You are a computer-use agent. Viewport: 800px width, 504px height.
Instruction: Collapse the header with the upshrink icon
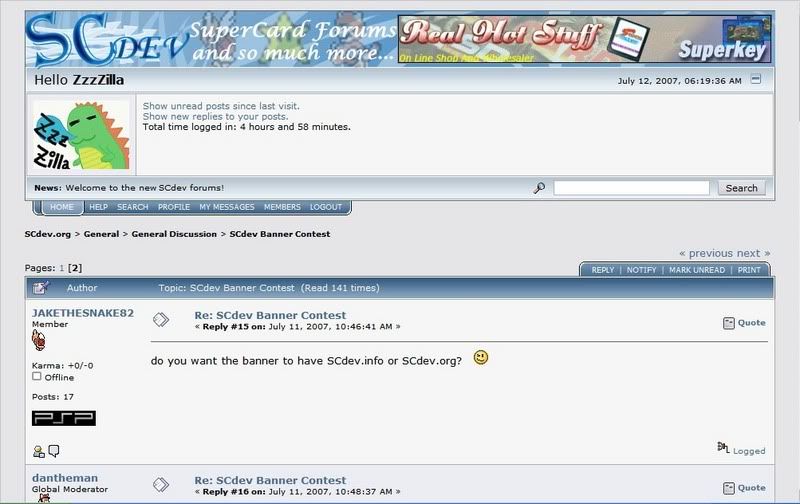click(756, 80)
